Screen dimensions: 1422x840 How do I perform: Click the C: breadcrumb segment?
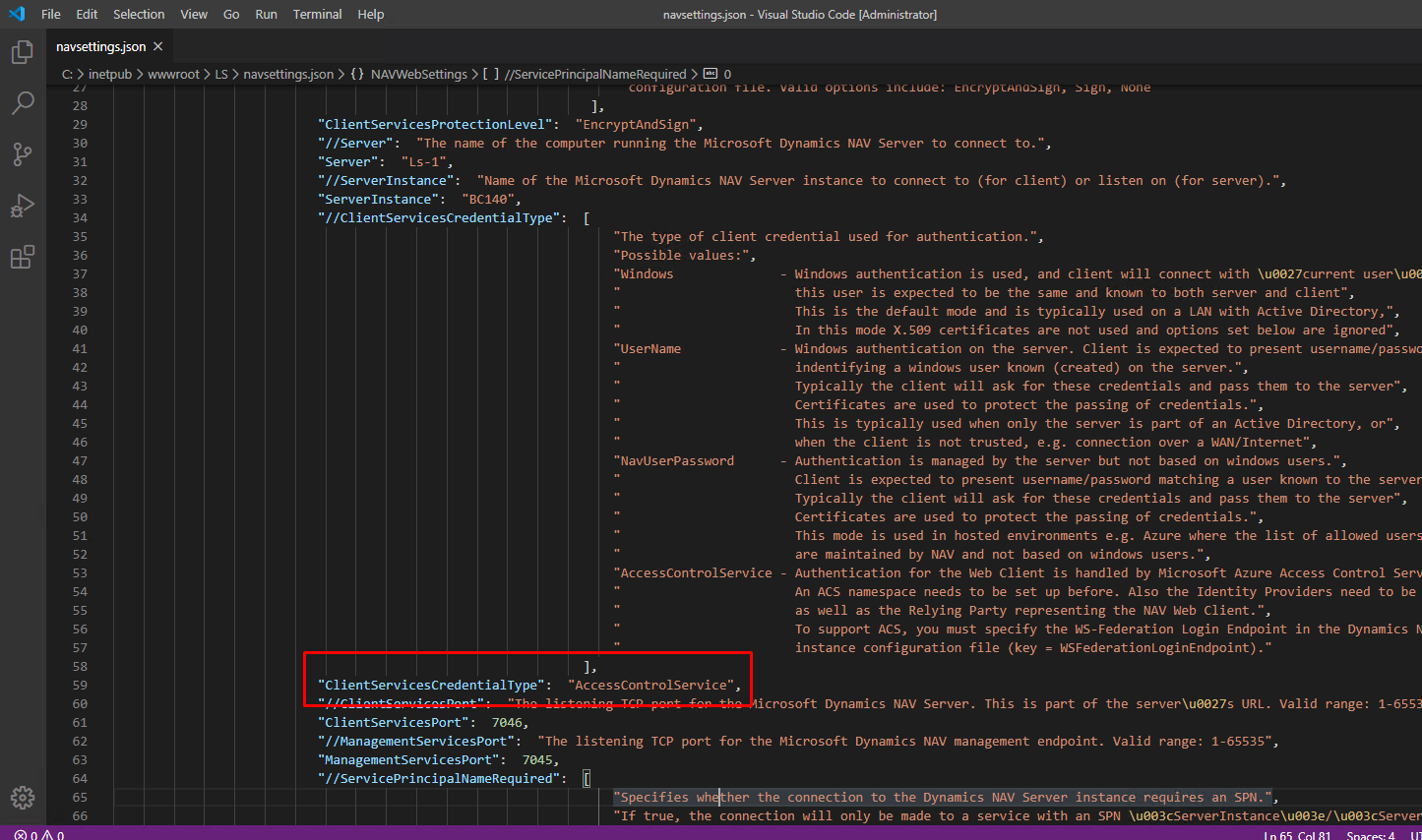pos(67,74)
